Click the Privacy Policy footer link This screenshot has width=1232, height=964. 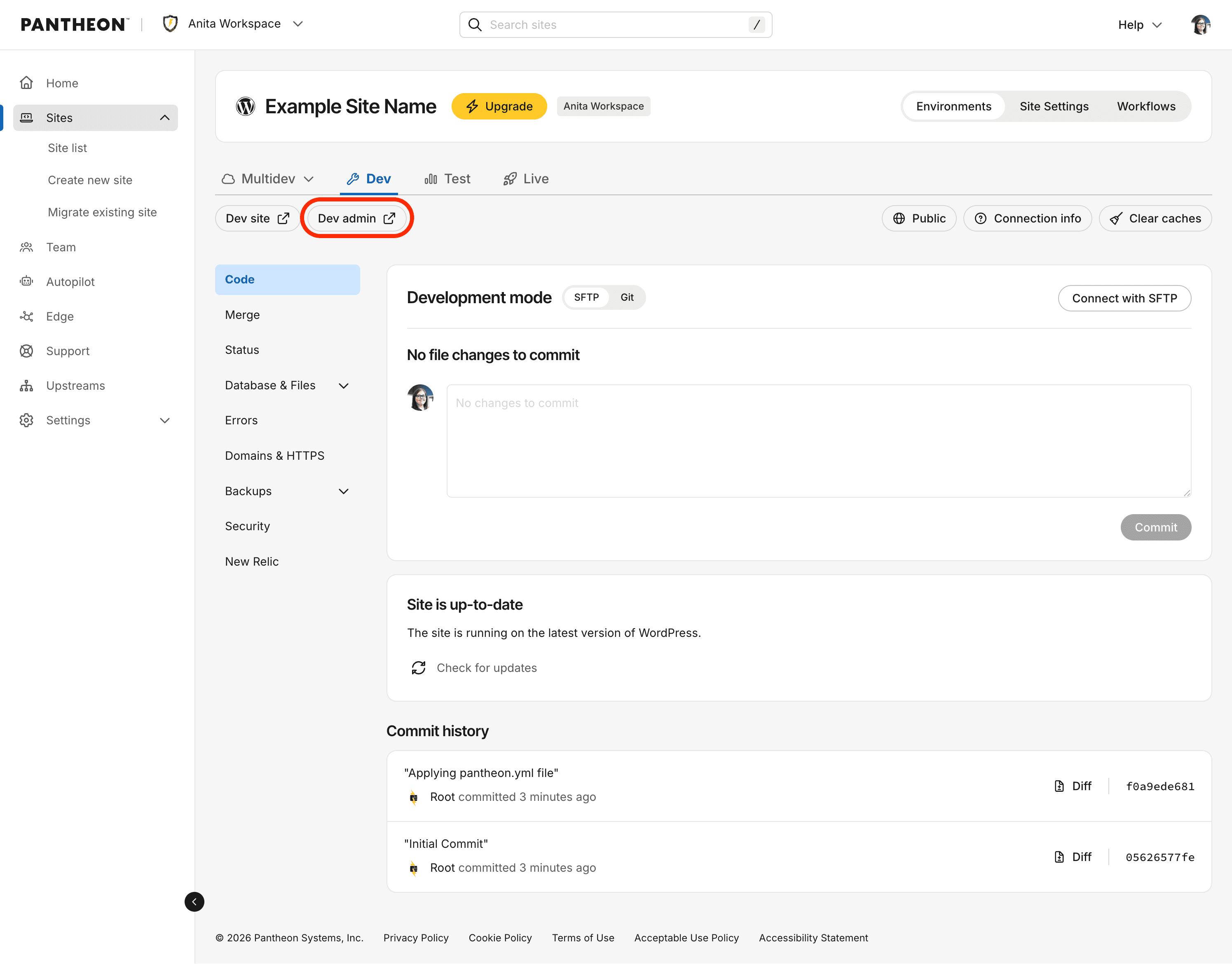pos(416,938)
